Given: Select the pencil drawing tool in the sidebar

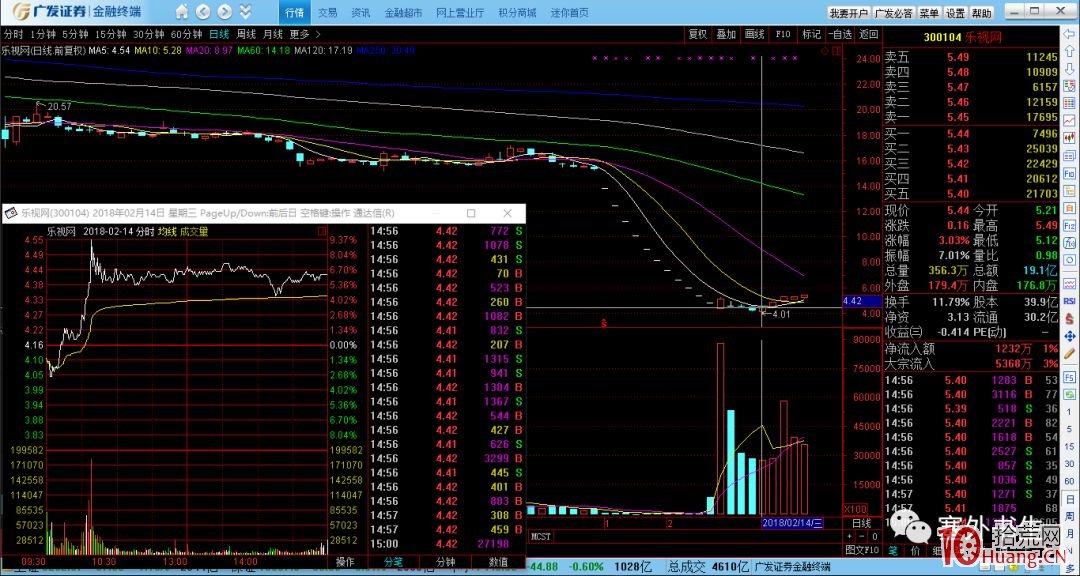Looking at the screenshot, I should (x=1070, y=353).
